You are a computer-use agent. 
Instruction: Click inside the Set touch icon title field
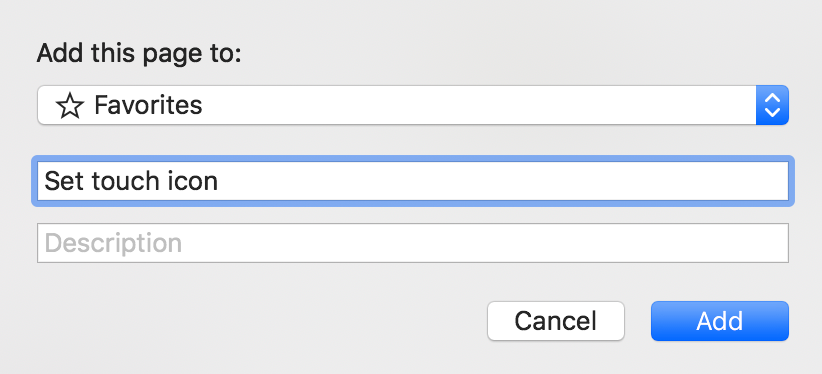point(413,181)
